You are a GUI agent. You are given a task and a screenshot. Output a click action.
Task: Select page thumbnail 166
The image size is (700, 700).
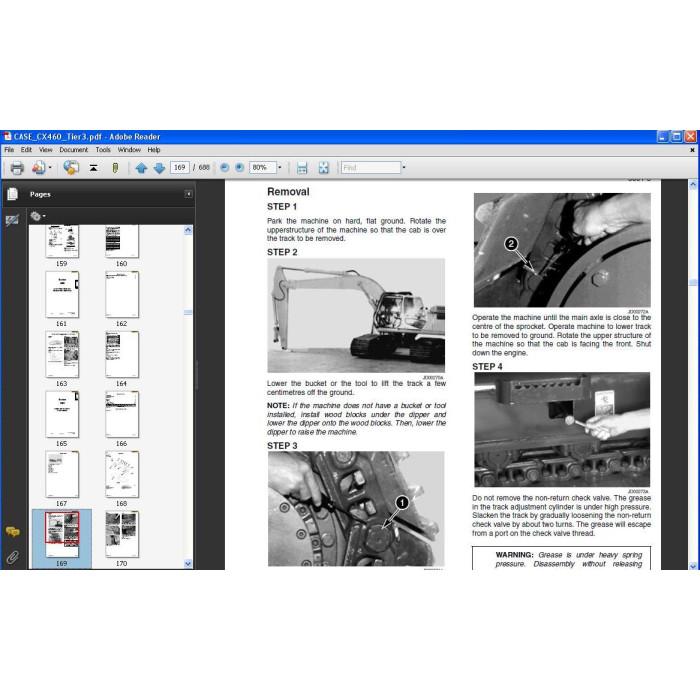pos(122,414)
